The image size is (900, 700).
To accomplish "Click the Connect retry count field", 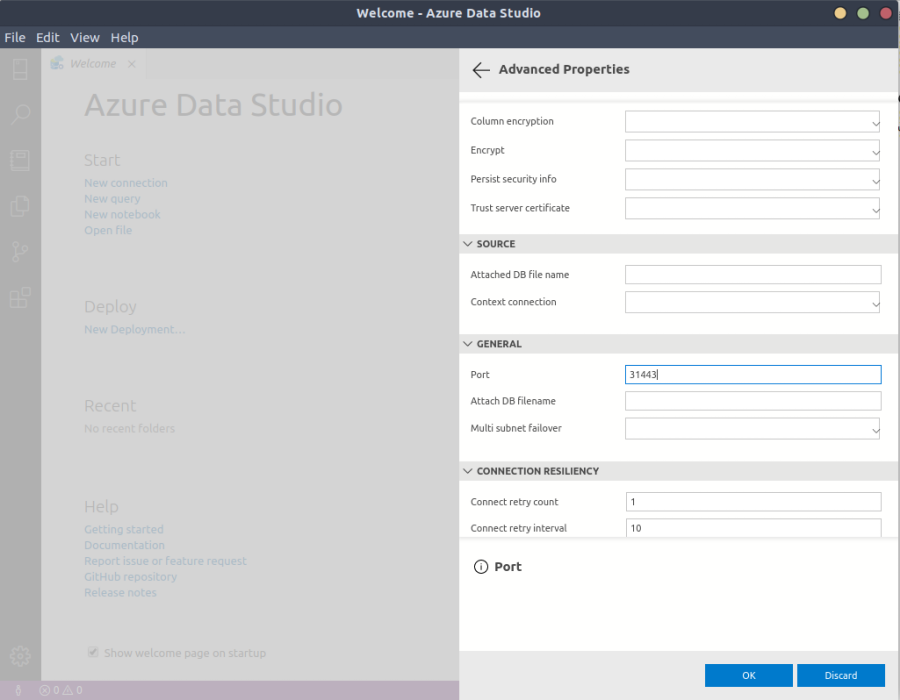I will pyautogui.click(x=754, y=501).
